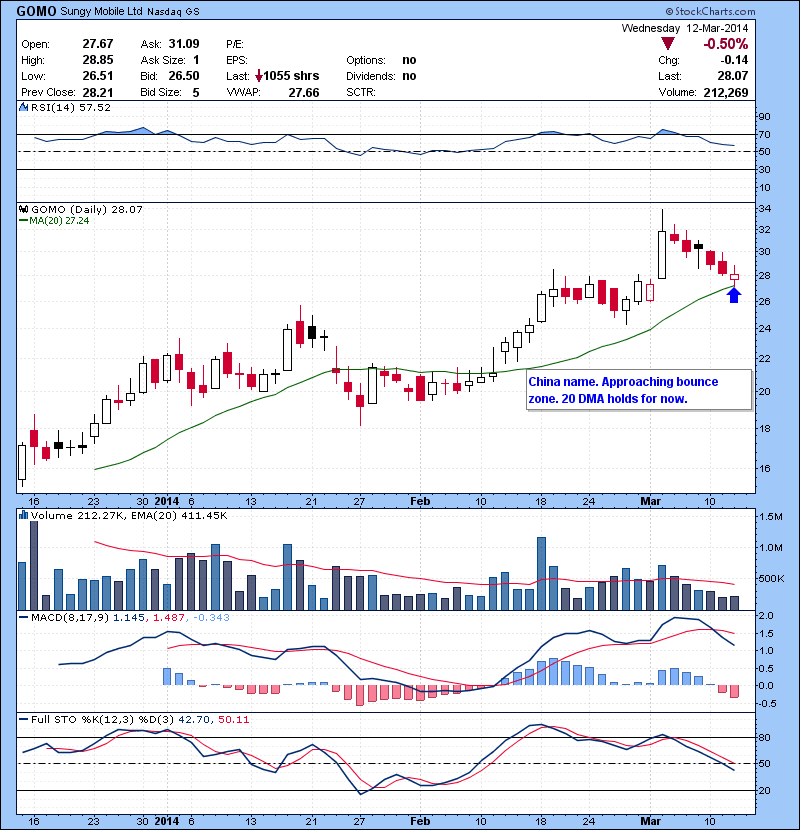The height and width of the screenshot is (830, 800).
Task: Click the SCTR: label
Action: 361,92
